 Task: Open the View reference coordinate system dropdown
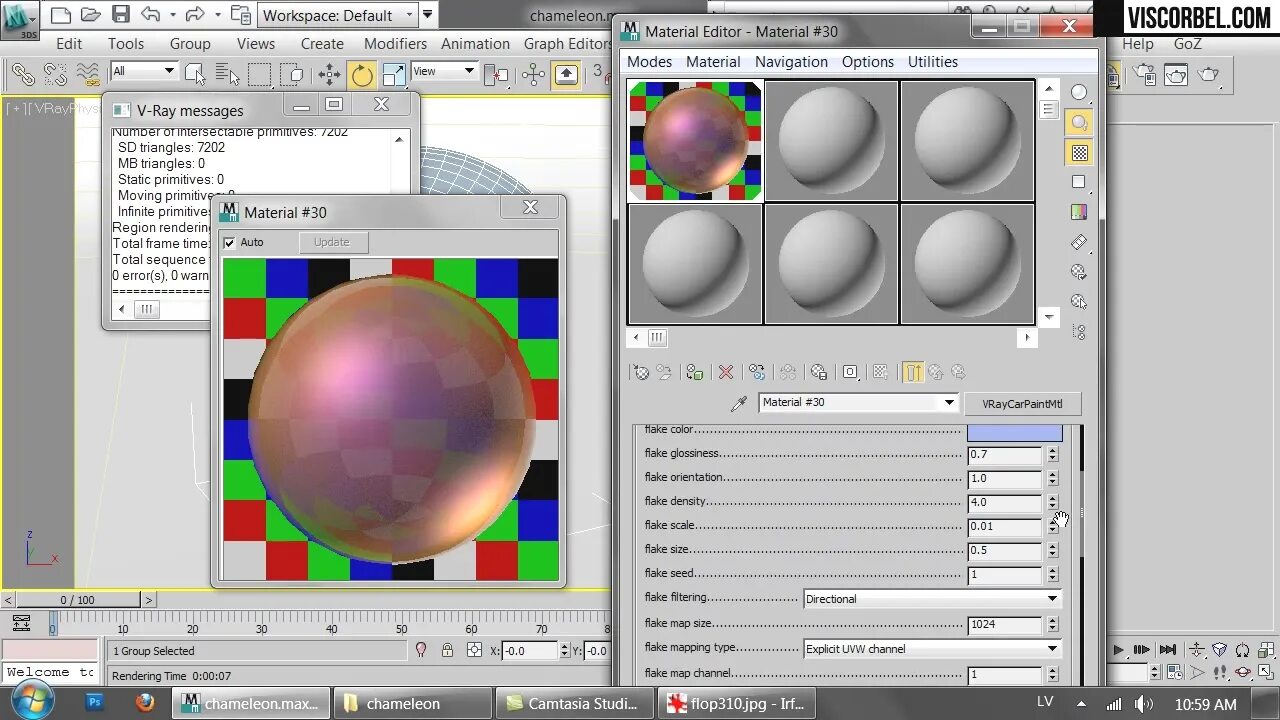pos(443,71)
